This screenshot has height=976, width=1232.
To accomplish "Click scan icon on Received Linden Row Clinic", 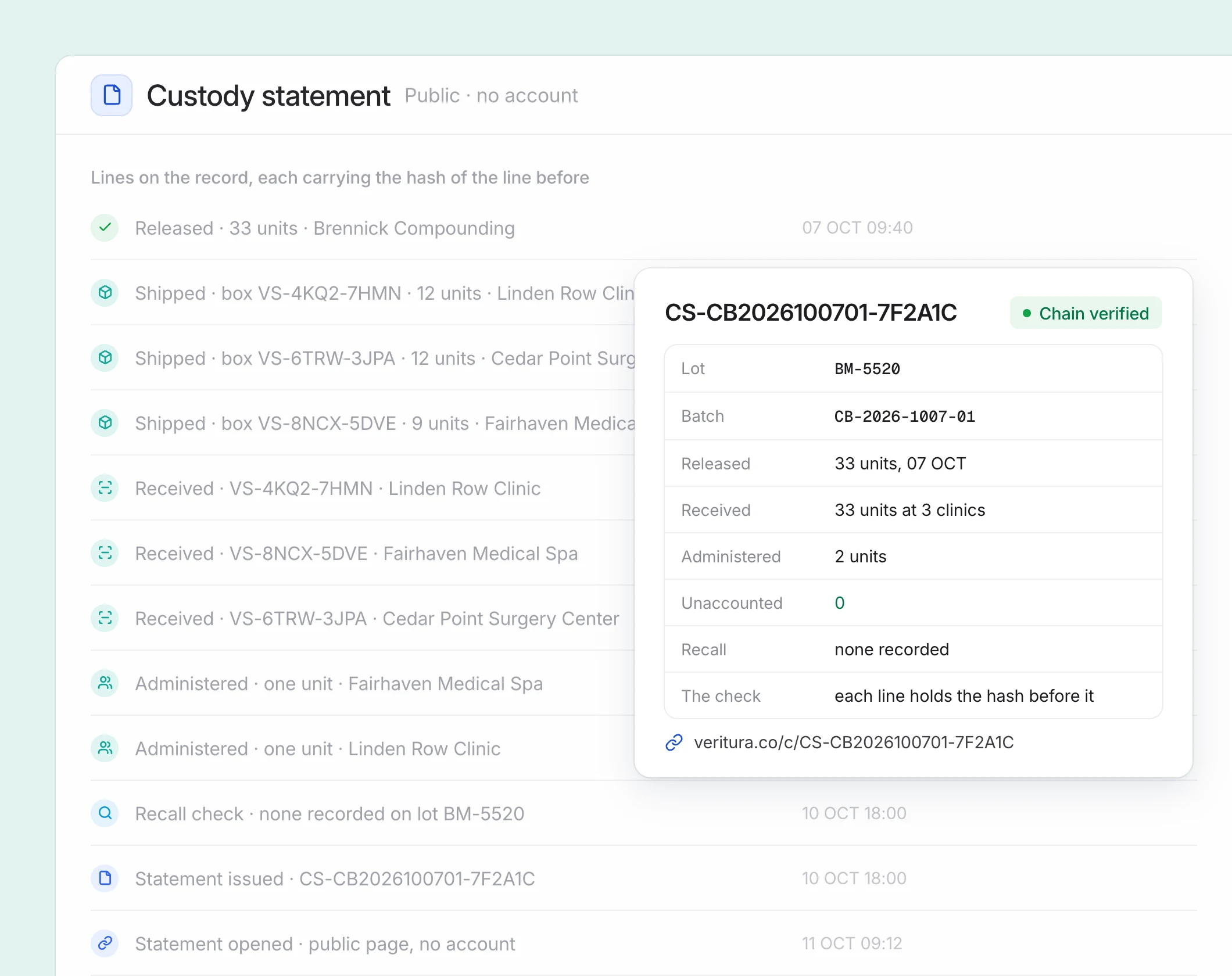I will pos(105,488).
